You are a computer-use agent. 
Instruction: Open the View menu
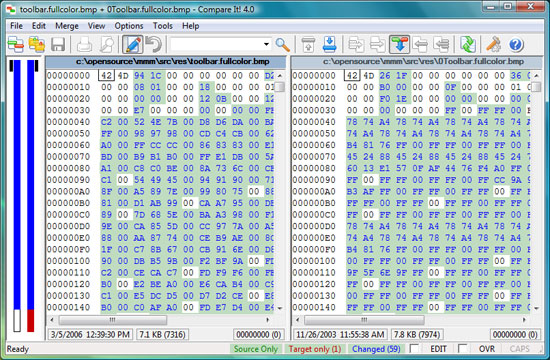click(x=96, y=26)
